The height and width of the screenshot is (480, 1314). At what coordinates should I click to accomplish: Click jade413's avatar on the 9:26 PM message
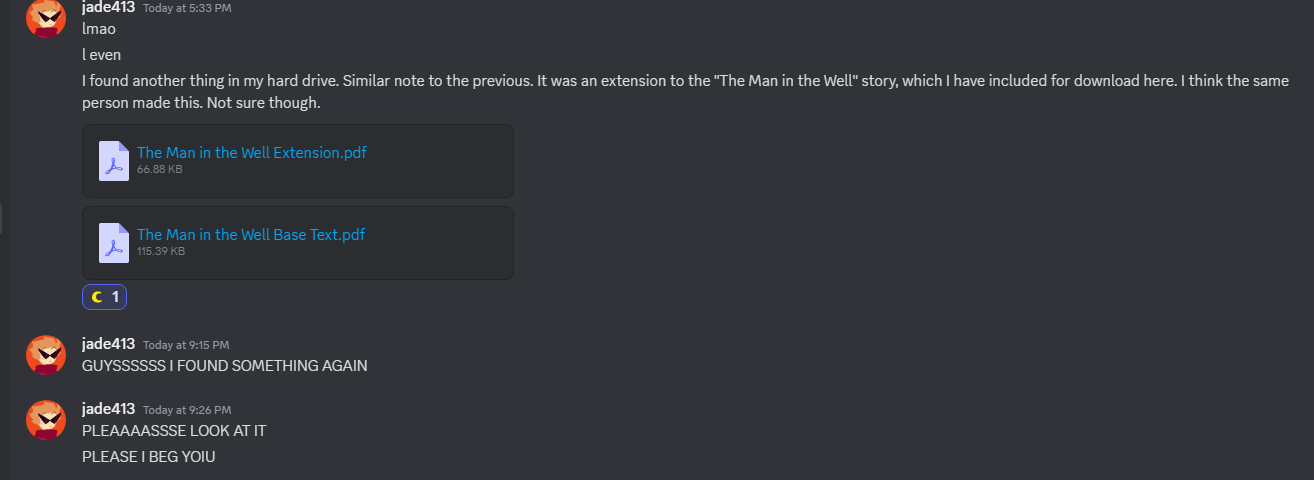pos(46,419)
